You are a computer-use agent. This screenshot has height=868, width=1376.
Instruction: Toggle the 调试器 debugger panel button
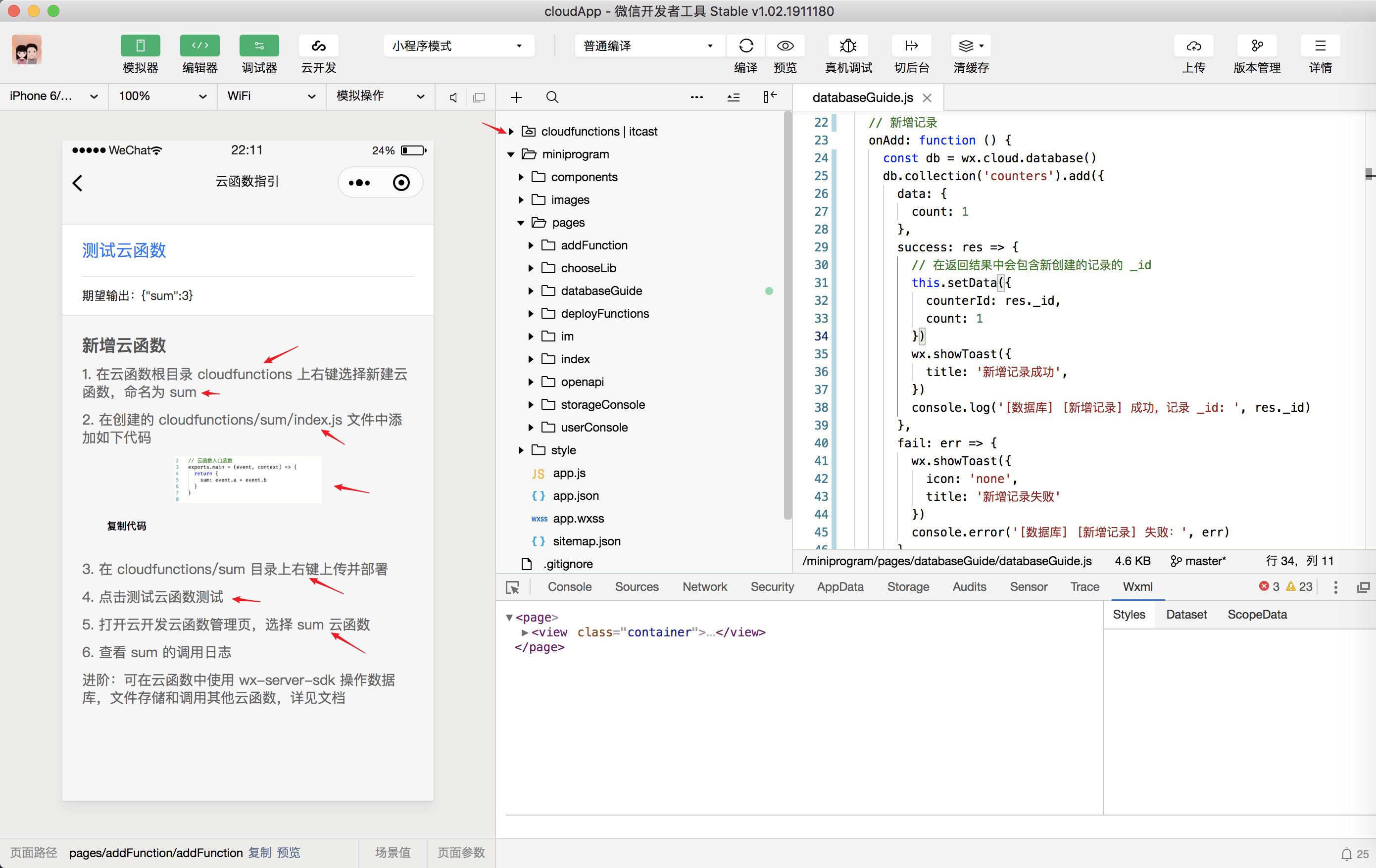coord(259,46)
